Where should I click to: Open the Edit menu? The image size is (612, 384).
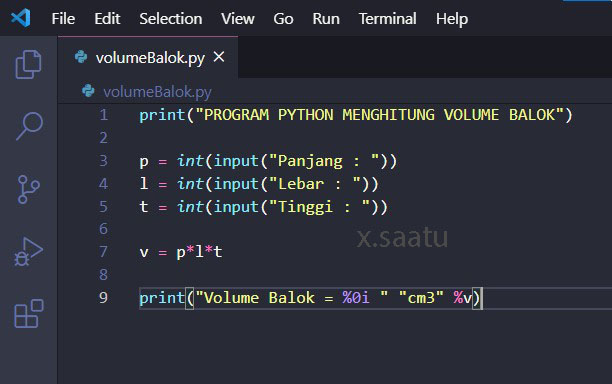tap(107, 19)
